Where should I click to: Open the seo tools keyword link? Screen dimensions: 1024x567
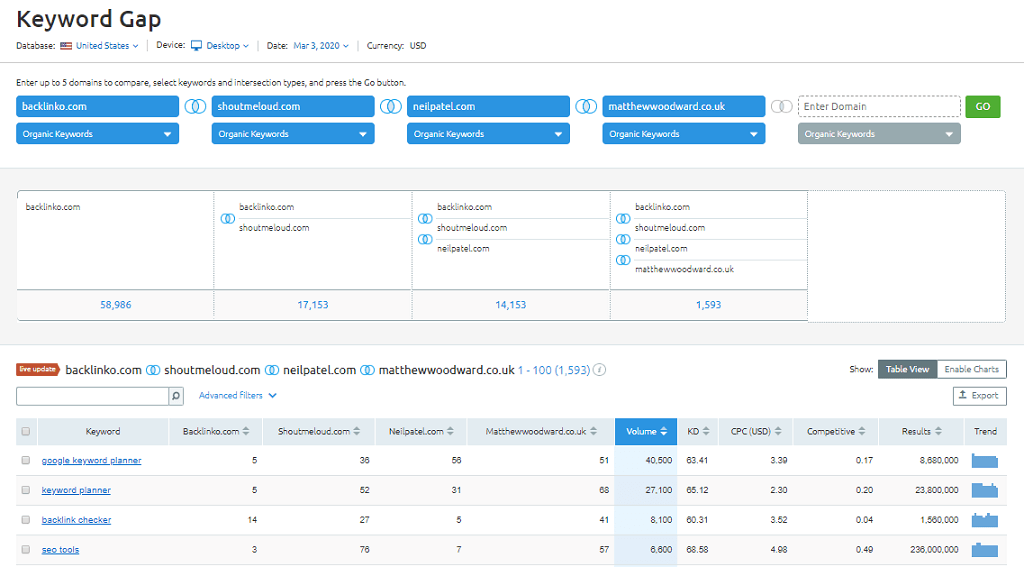(x=60, y=550)
